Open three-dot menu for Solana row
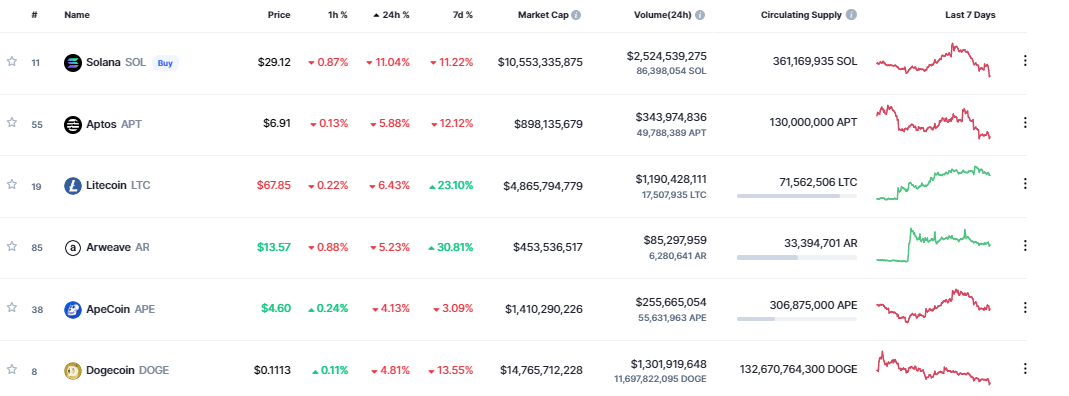Image resolution: width=1069 pixels, height=396 pixels. tap(1025, 61)
